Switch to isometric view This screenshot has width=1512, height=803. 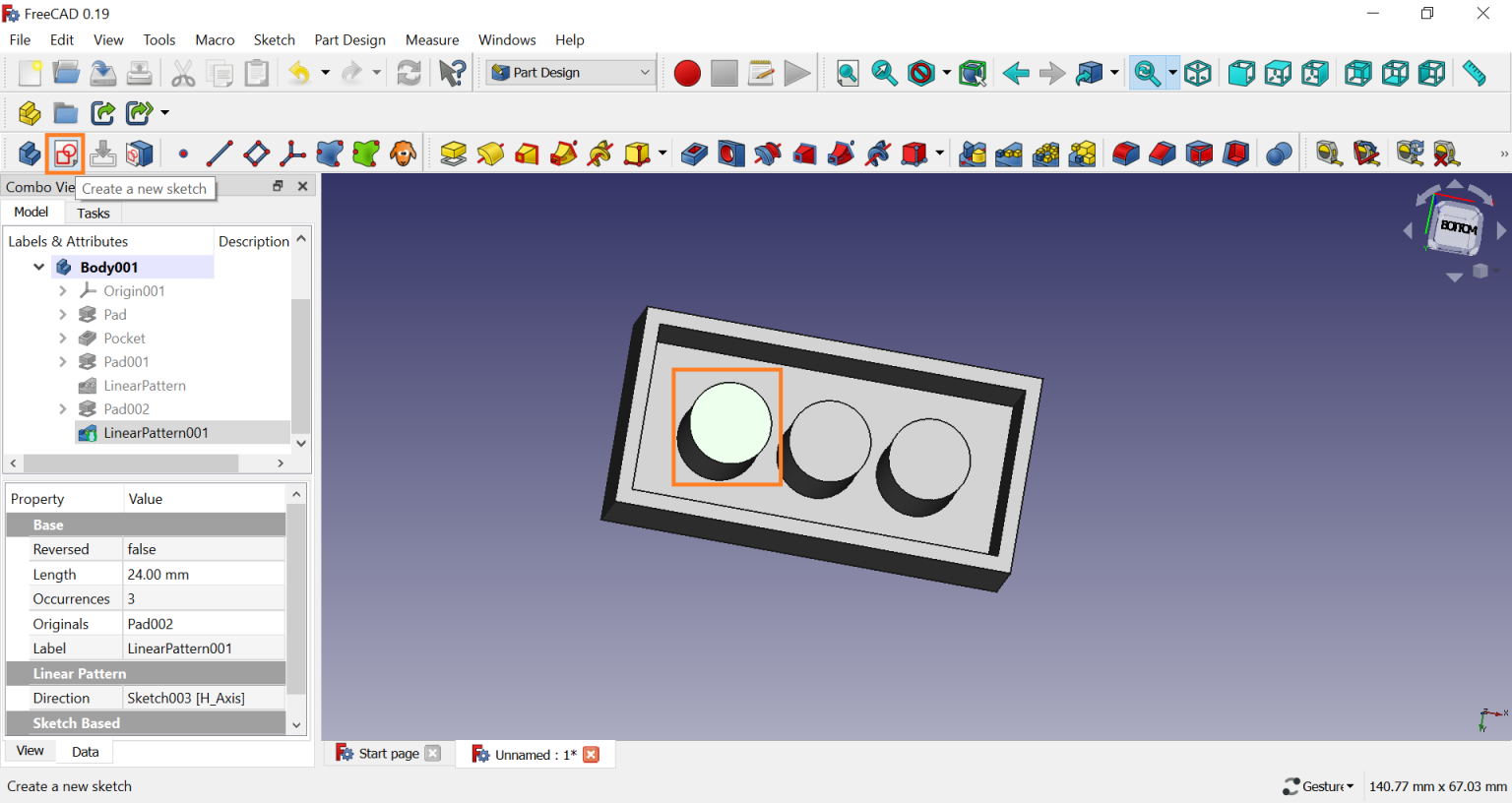tap(1198, 73)
